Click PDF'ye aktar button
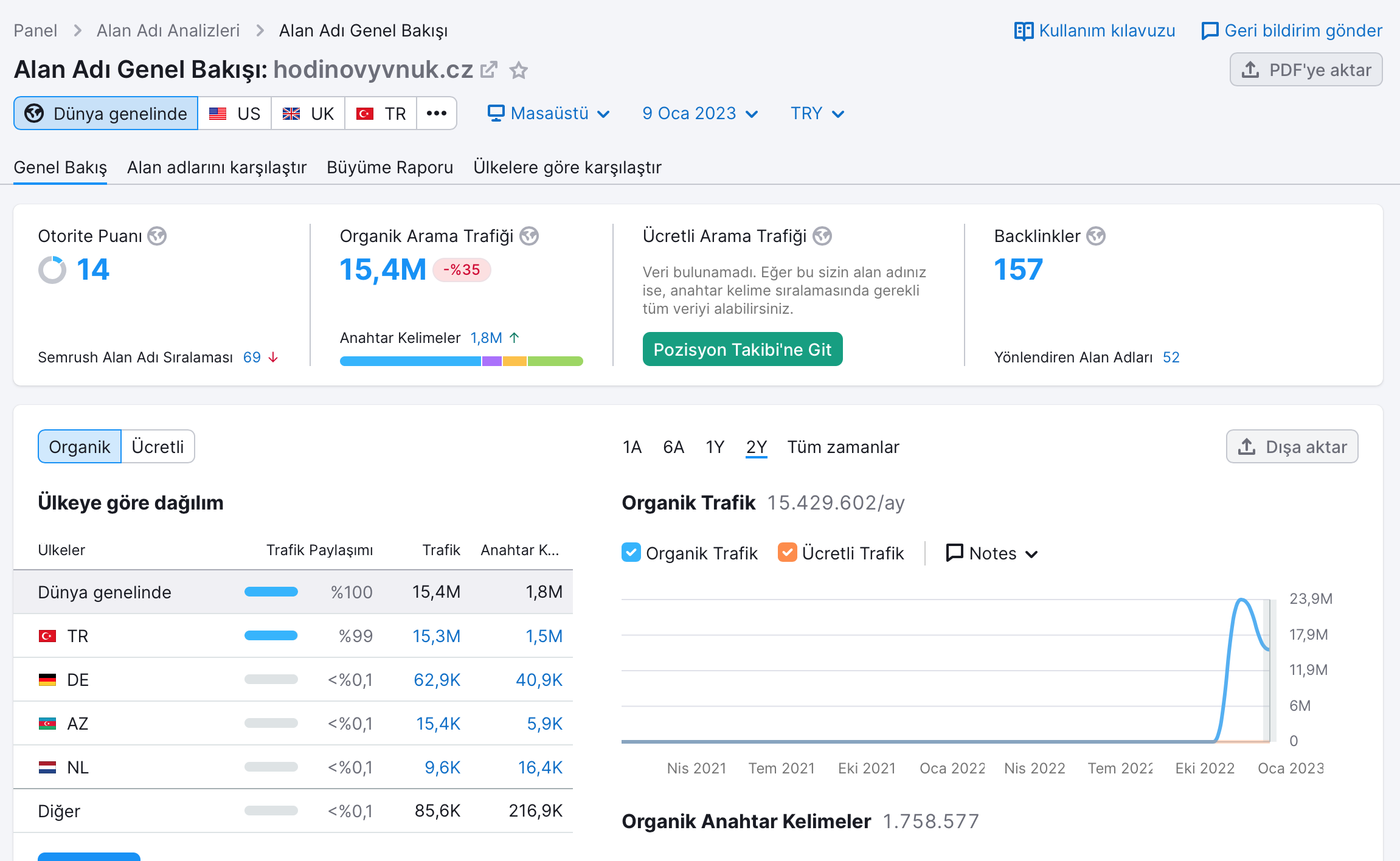Screen dimensions: 1400x861 click(x=1306, y=69)
